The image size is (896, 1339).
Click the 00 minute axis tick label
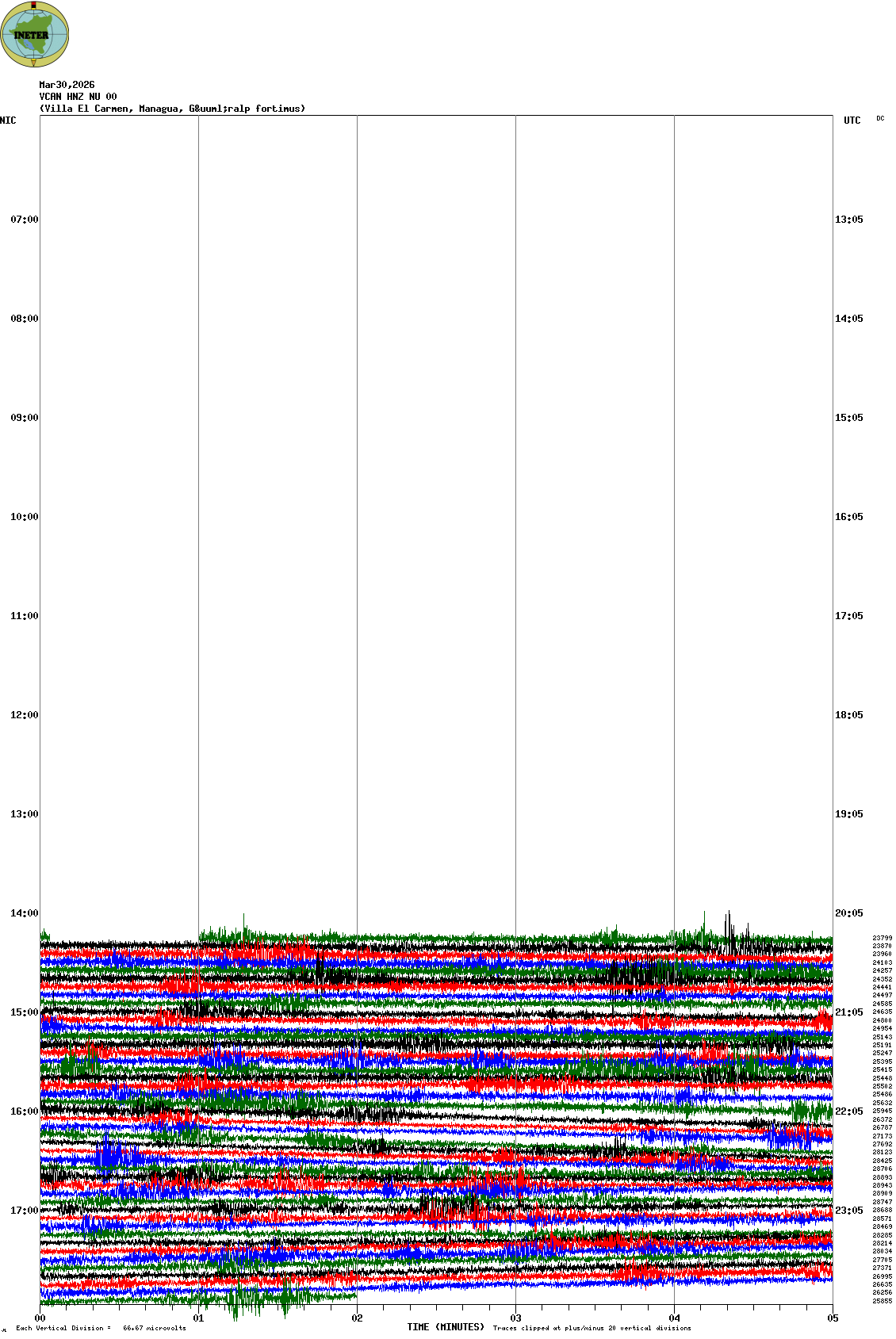(x=40, y=1318)
